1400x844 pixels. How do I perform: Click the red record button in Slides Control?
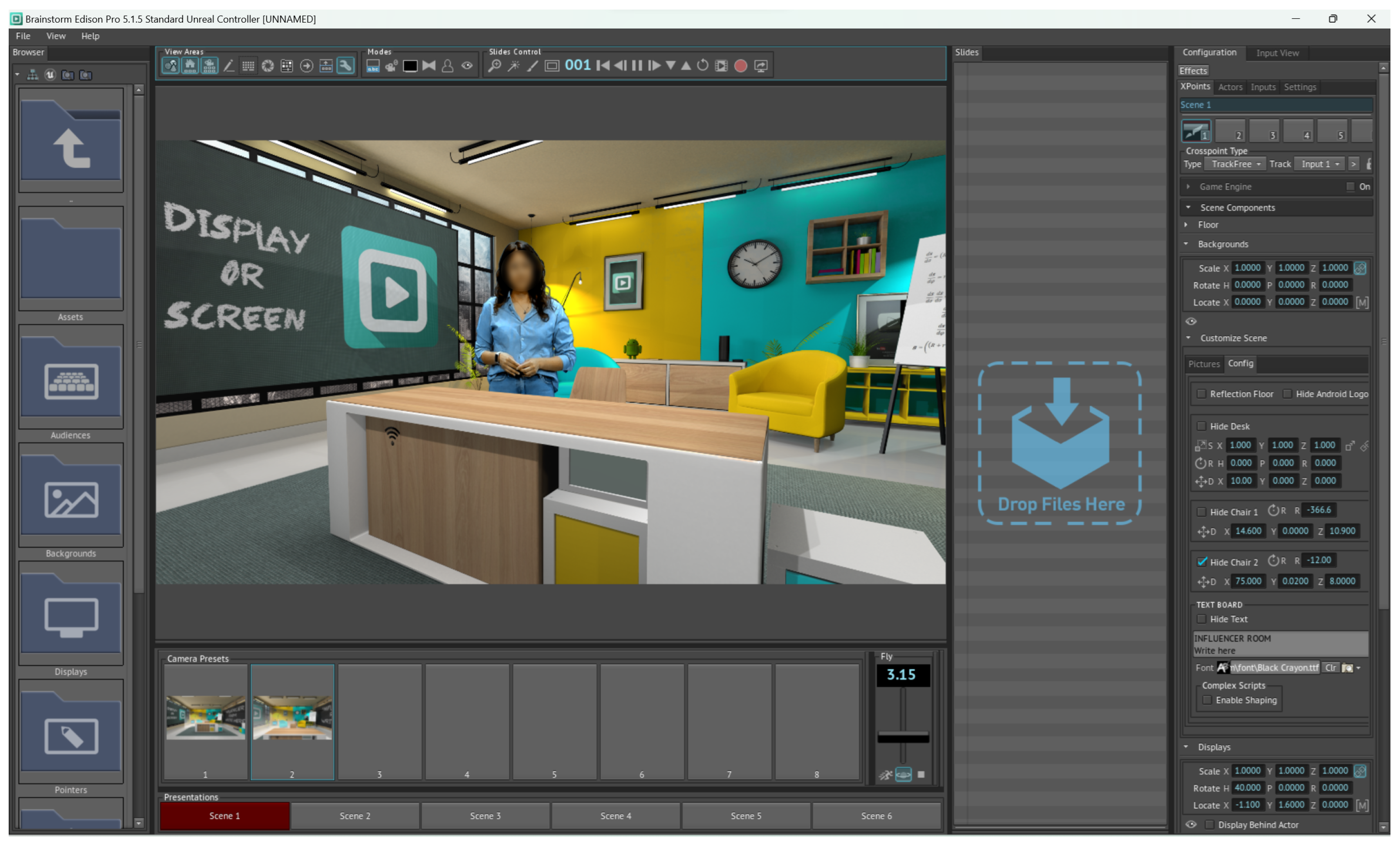[x=740, y=66]
